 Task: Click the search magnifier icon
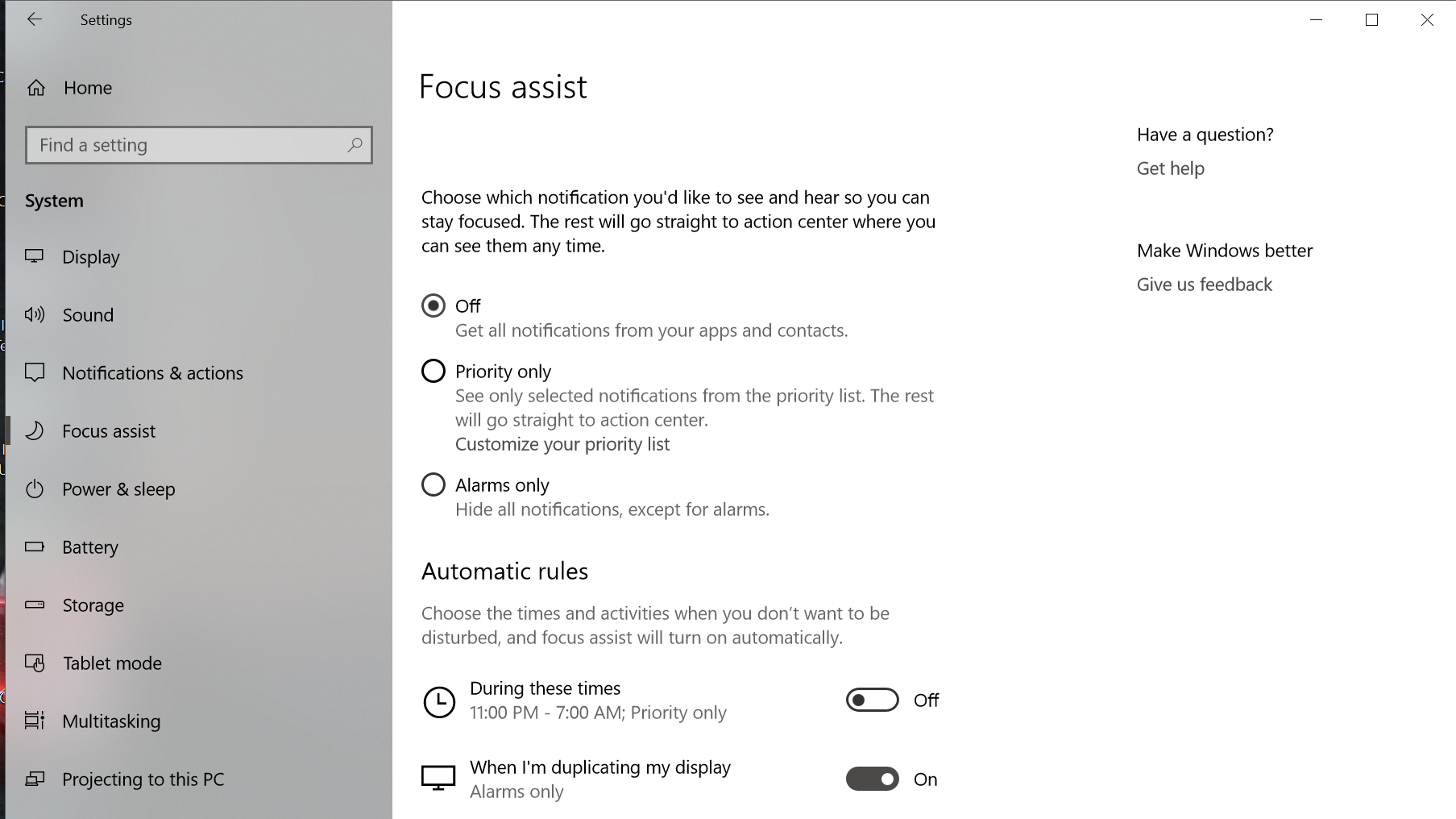click(355, 145)
